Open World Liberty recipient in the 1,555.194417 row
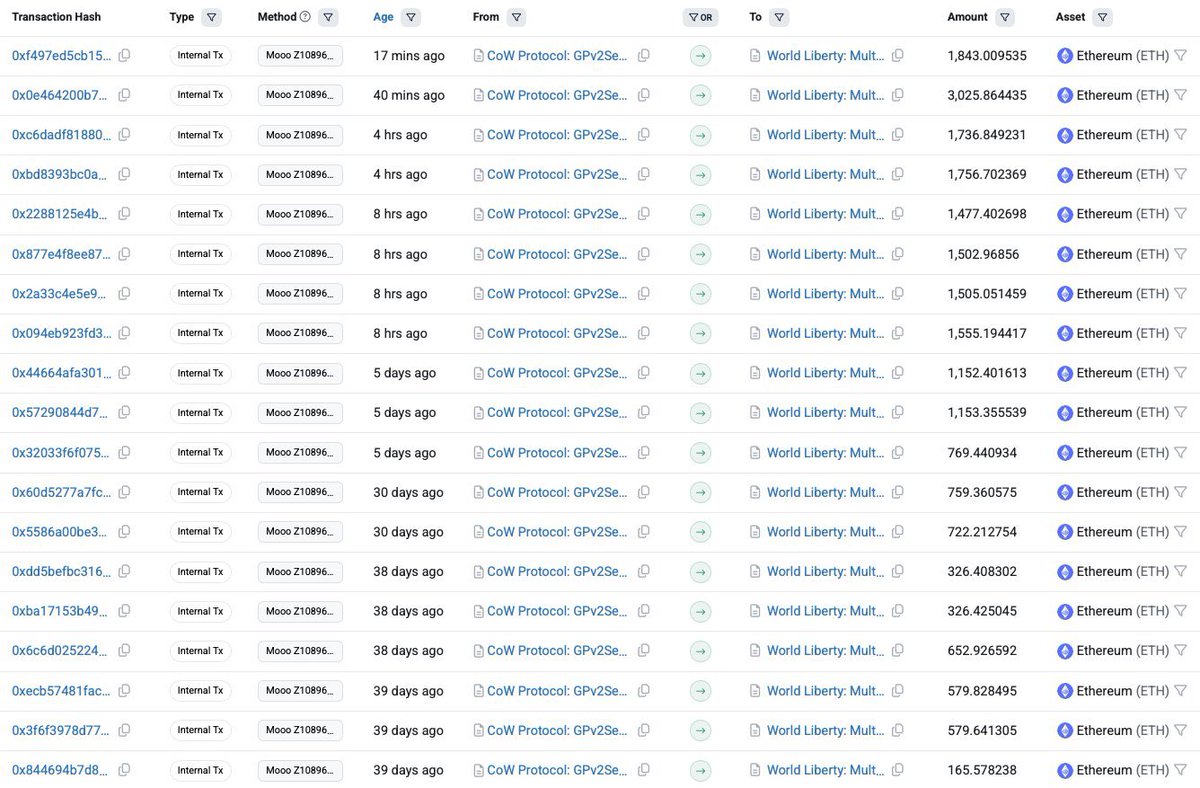 (826, 333)
